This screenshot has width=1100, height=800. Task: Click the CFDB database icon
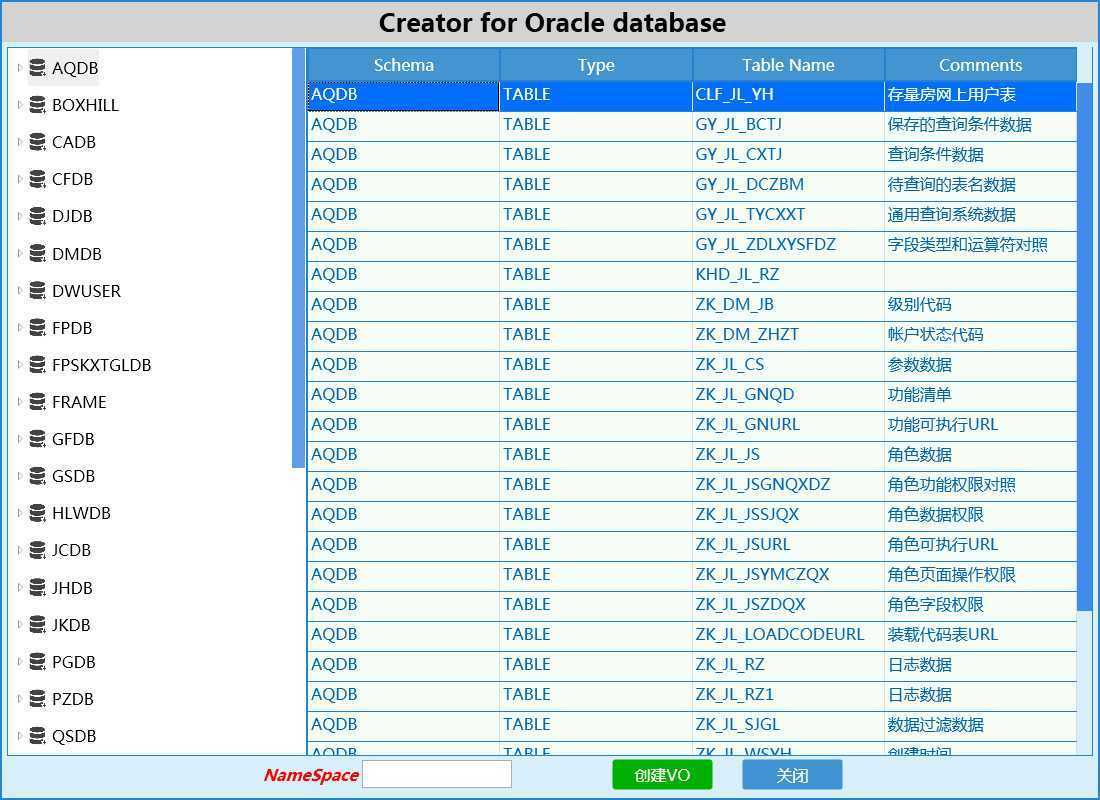pos(37,180)
